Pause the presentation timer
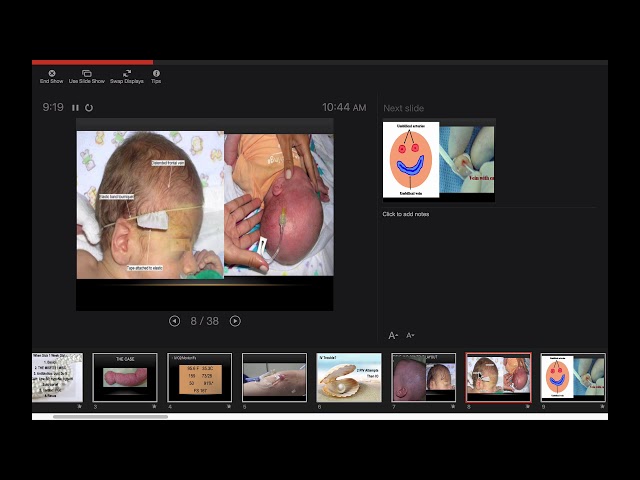The height and width of the screenshot is (480, 640). coord(75,108)
